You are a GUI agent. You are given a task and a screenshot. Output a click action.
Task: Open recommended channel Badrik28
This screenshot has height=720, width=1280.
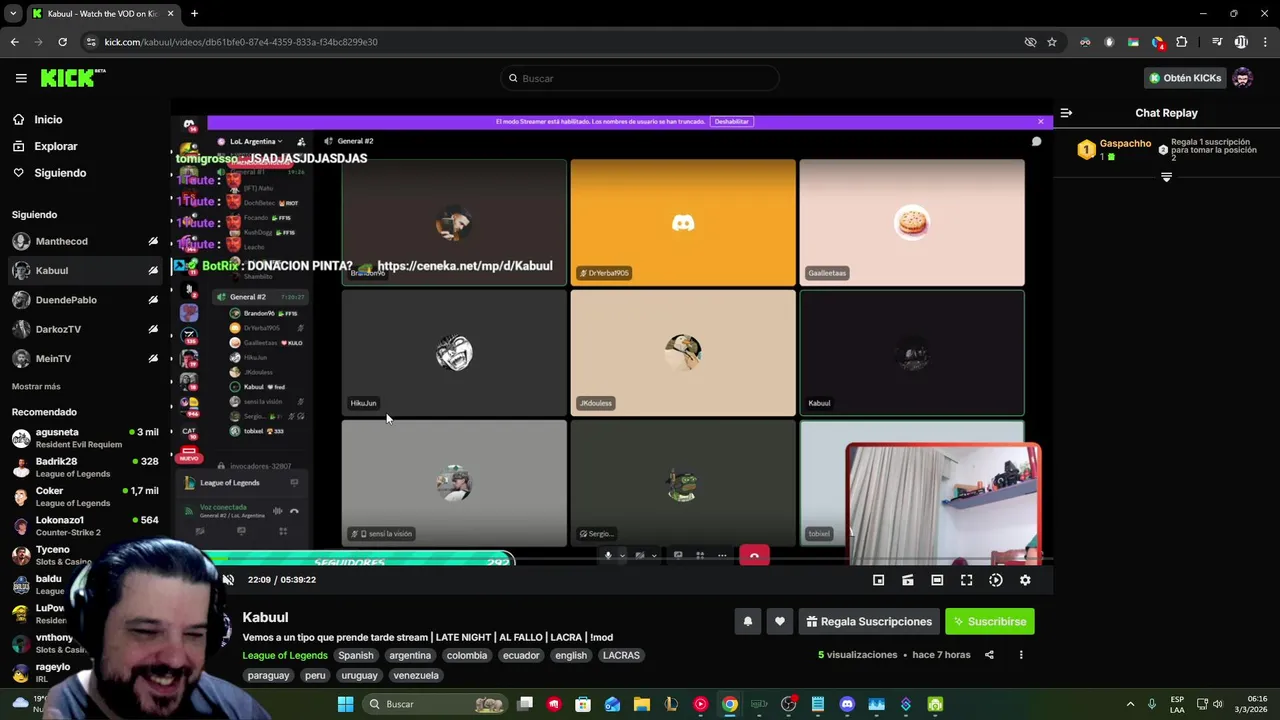[x=85, y=467]
